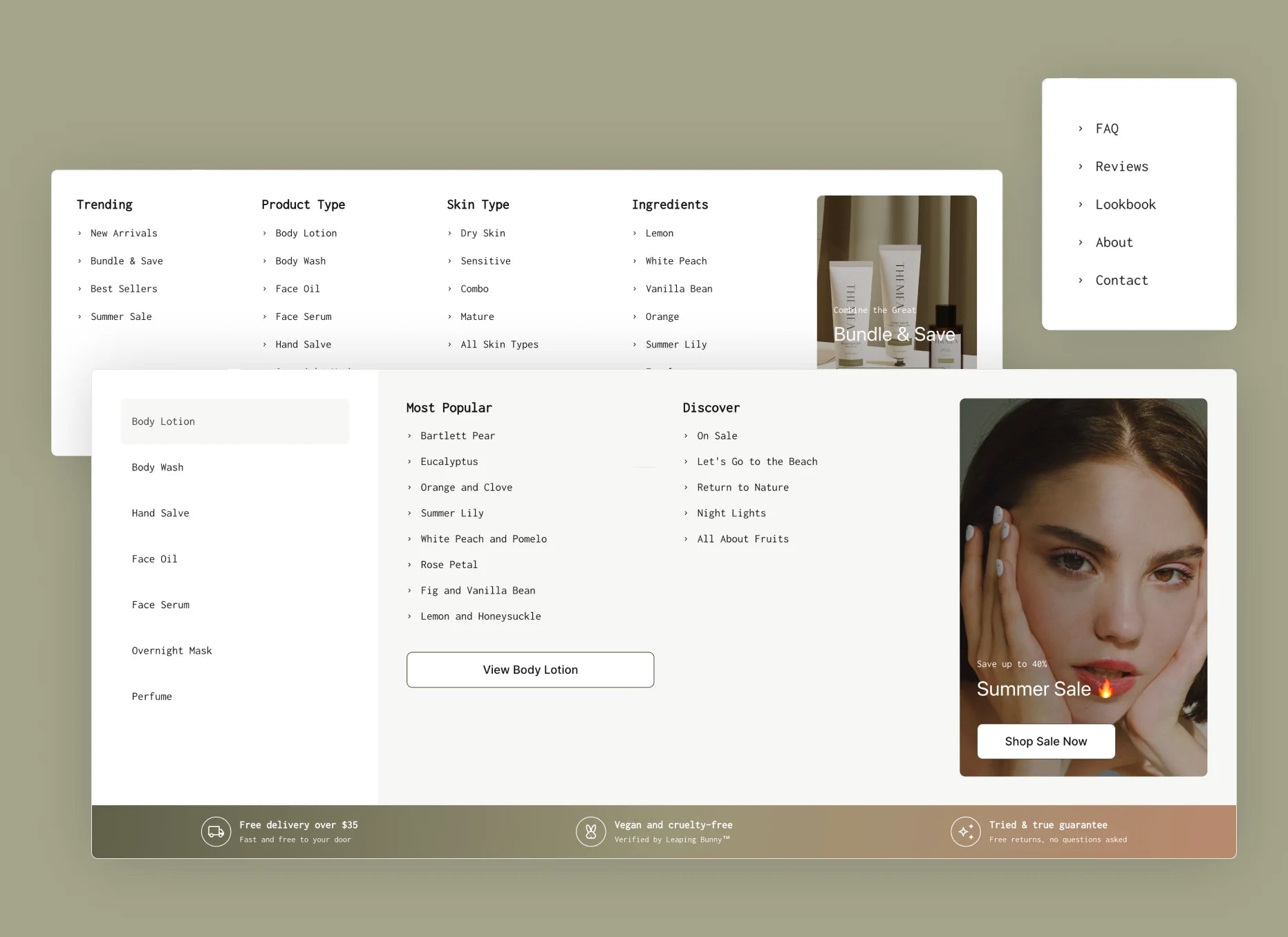The height and width of the screenshot is (937, 1288).
Task: Choose Perfume from the category list
Action: [151, 697]
